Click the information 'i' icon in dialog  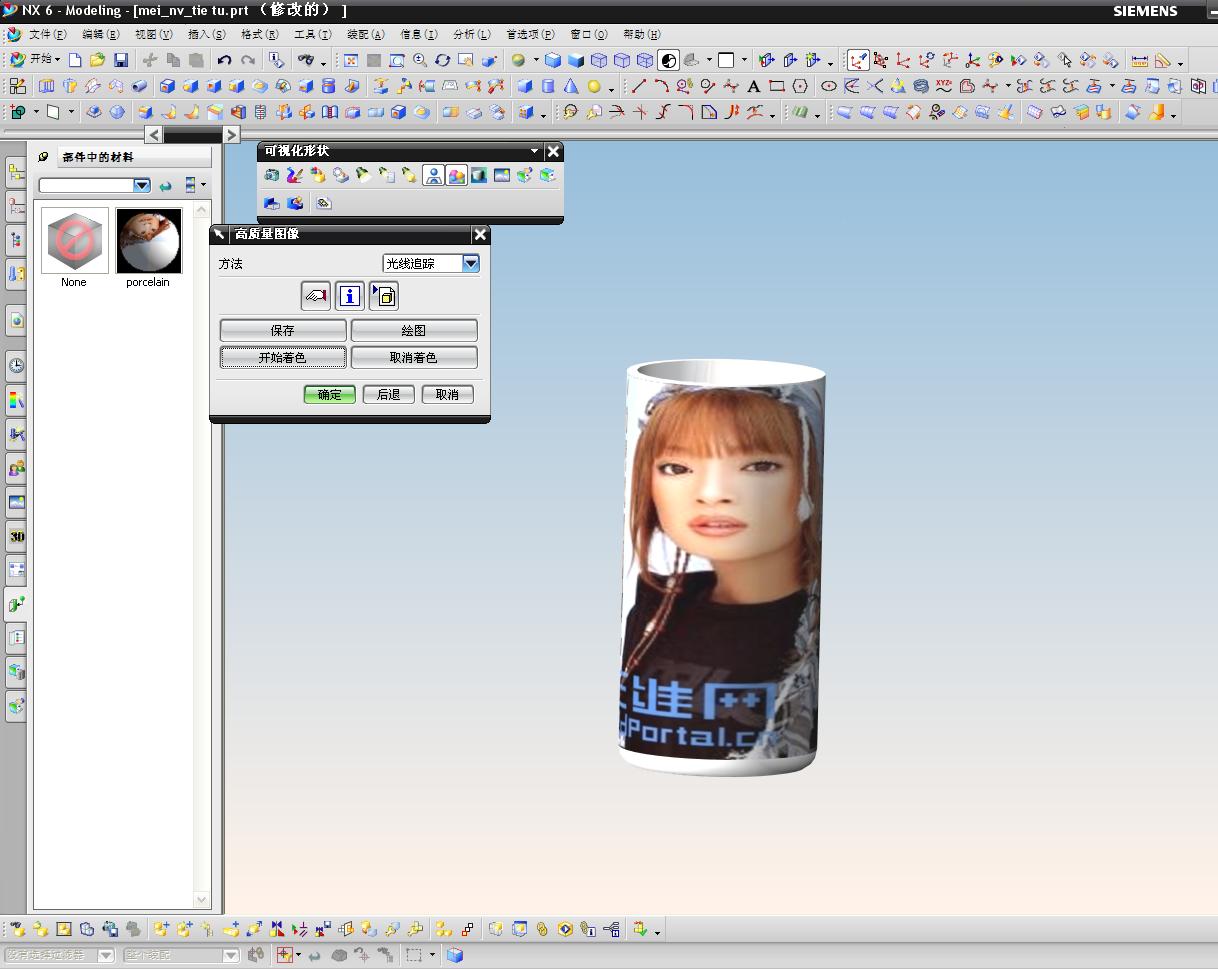[x=349, y=296]
